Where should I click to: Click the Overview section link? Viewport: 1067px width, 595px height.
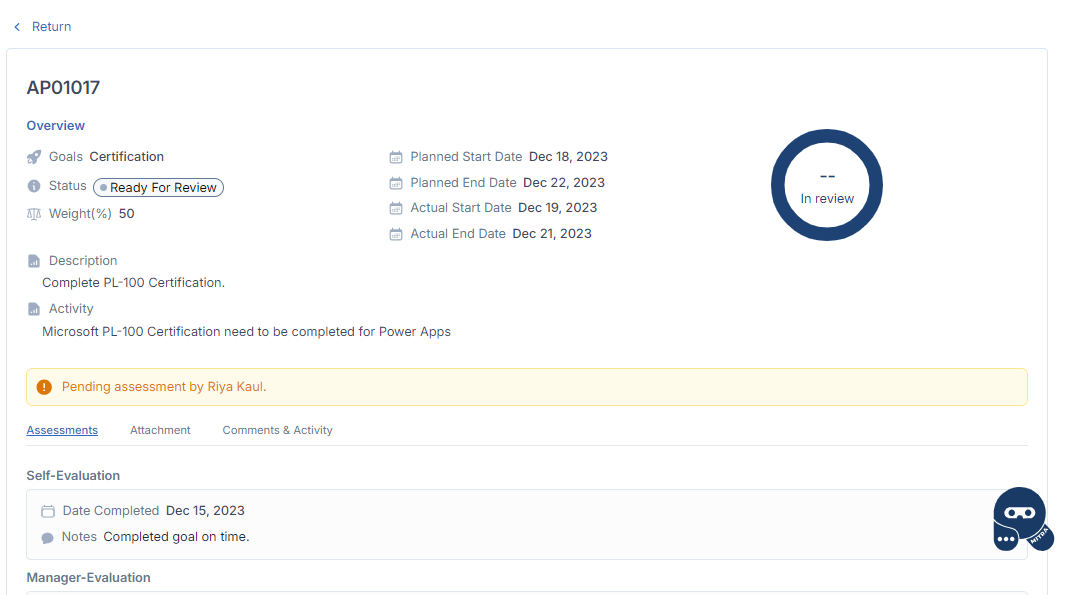(56, 126)
